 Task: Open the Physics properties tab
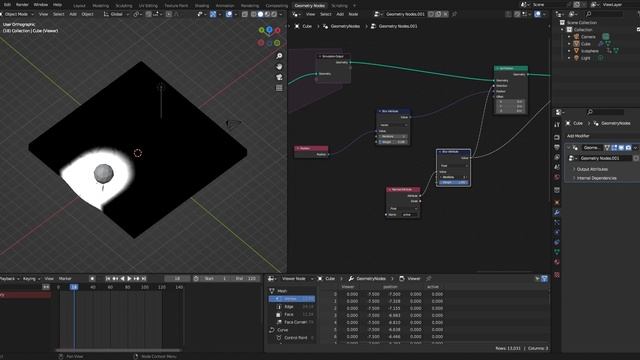click(557, 233)
